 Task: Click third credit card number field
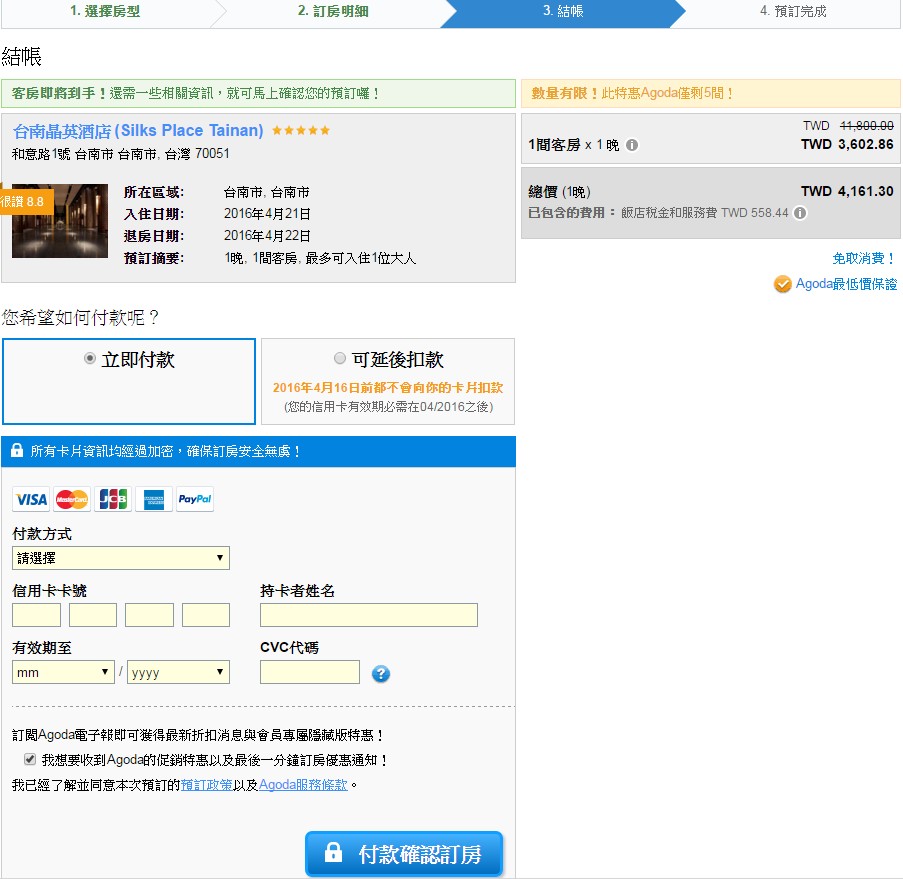[x=150, y=615]
